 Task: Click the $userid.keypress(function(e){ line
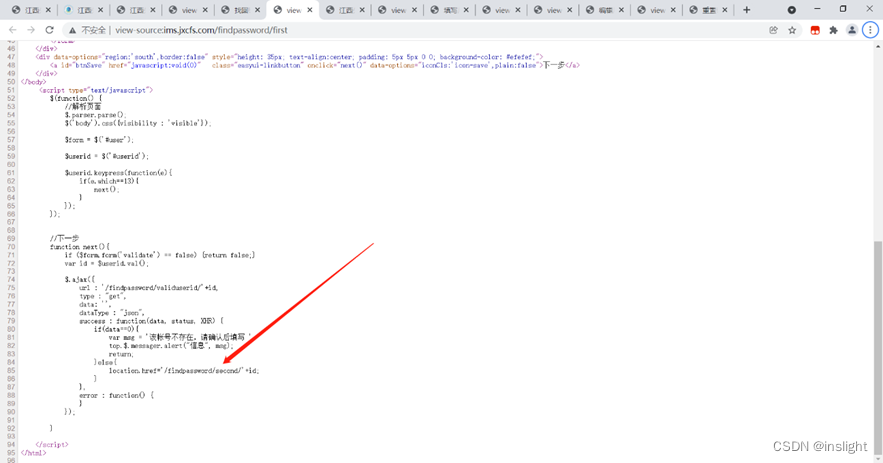point(118,173)
